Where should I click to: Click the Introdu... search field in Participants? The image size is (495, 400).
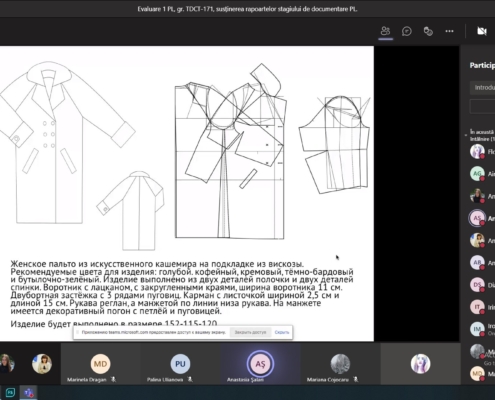482,88
